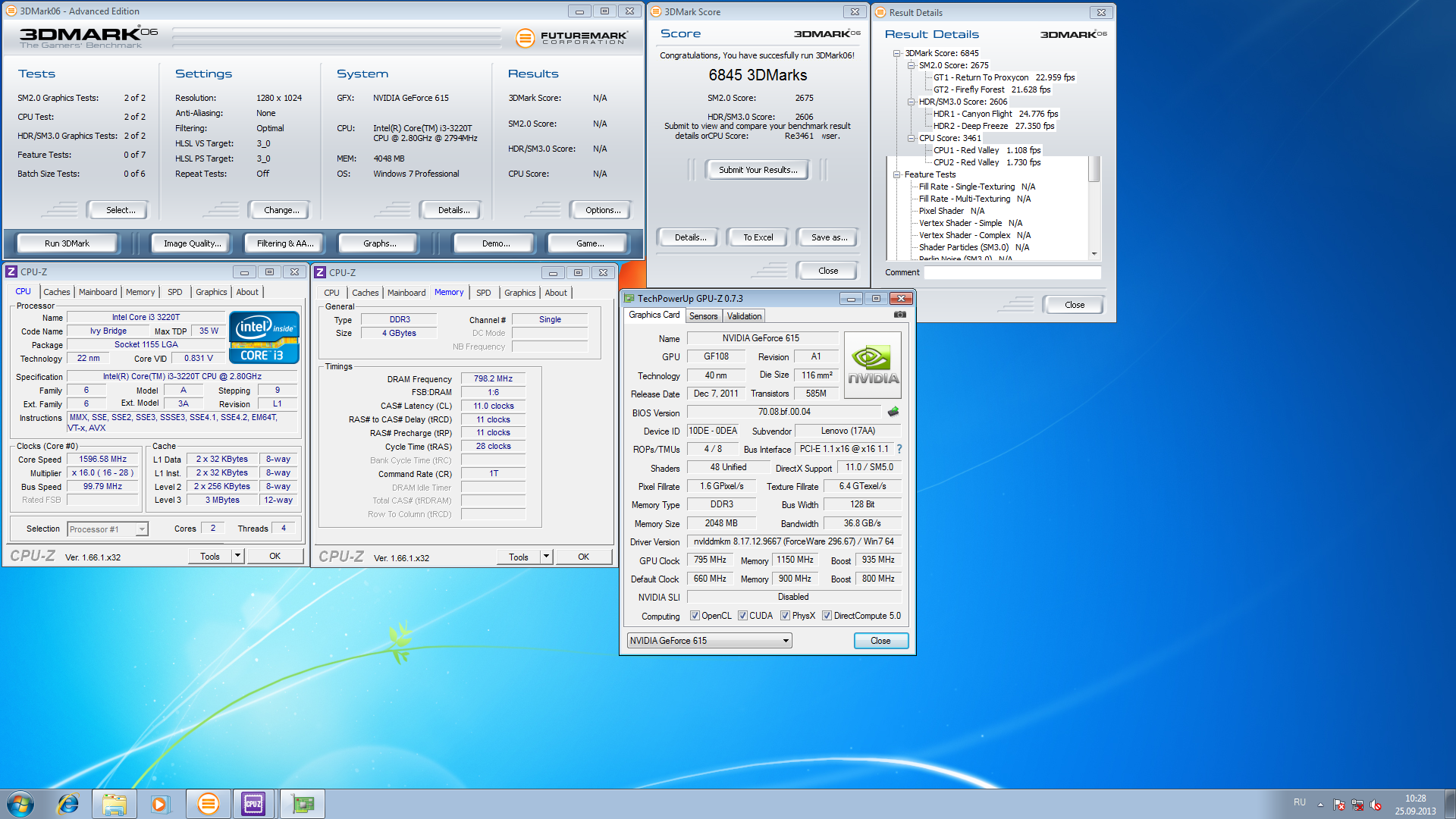
Task: Collapse the CPU Score: 3461 node
Action: [911, 138]
